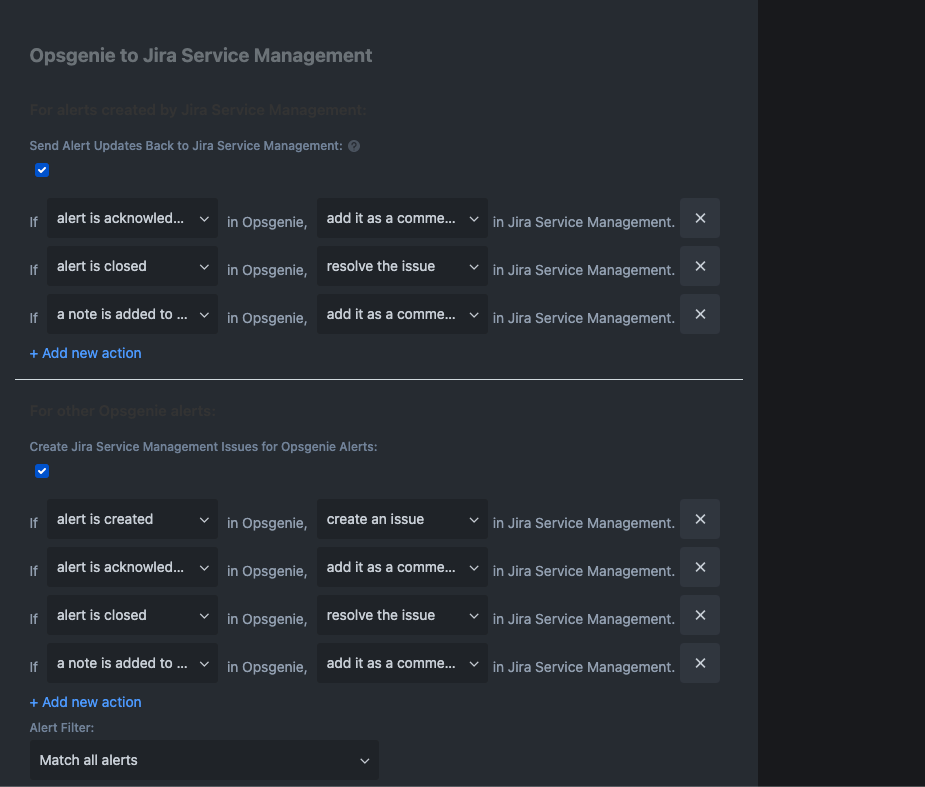Screen dimensions: 925x787
Task: Open 'resolve the issue' action dropdown under Create Issues section
Action: 402,615
